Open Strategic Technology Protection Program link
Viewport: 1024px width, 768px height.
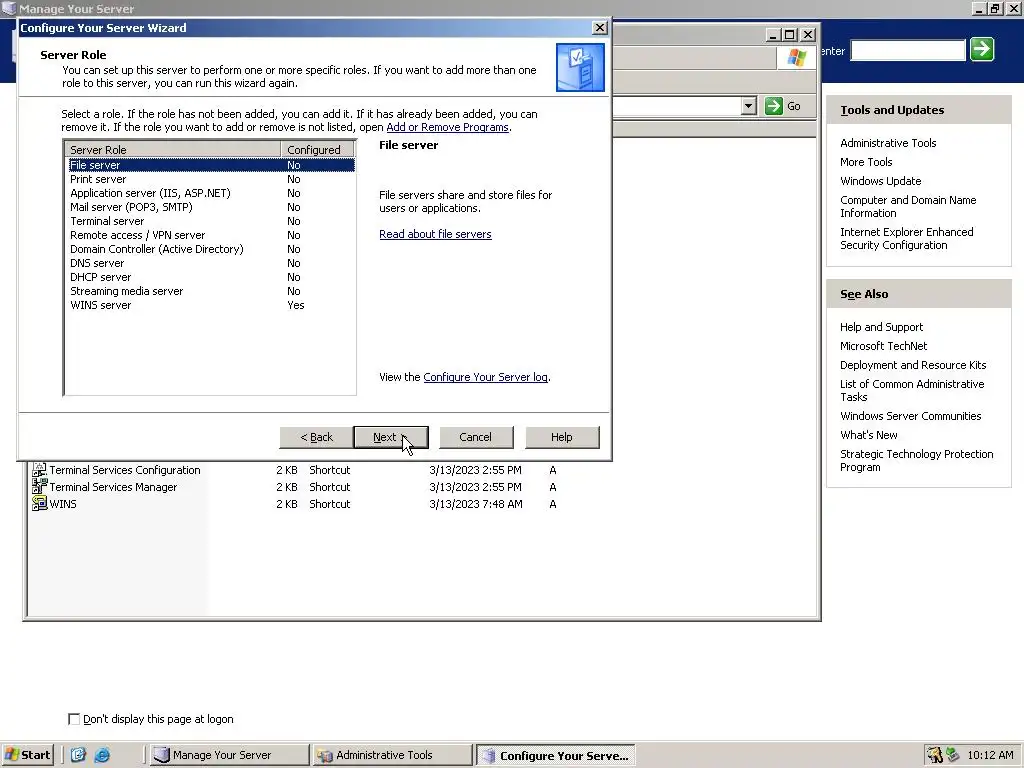pos(916,460)
